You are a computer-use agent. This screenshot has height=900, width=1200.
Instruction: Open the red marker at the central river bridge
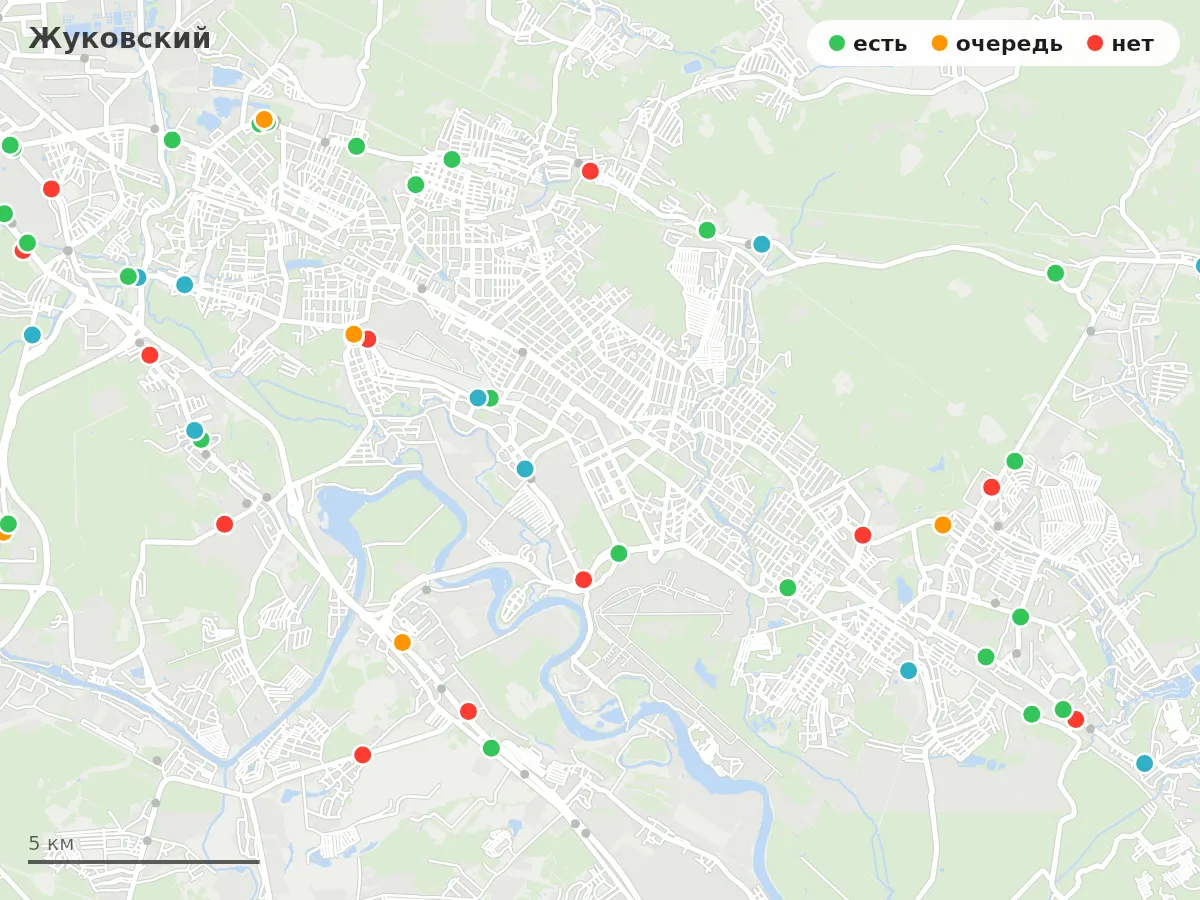point(583,579)
